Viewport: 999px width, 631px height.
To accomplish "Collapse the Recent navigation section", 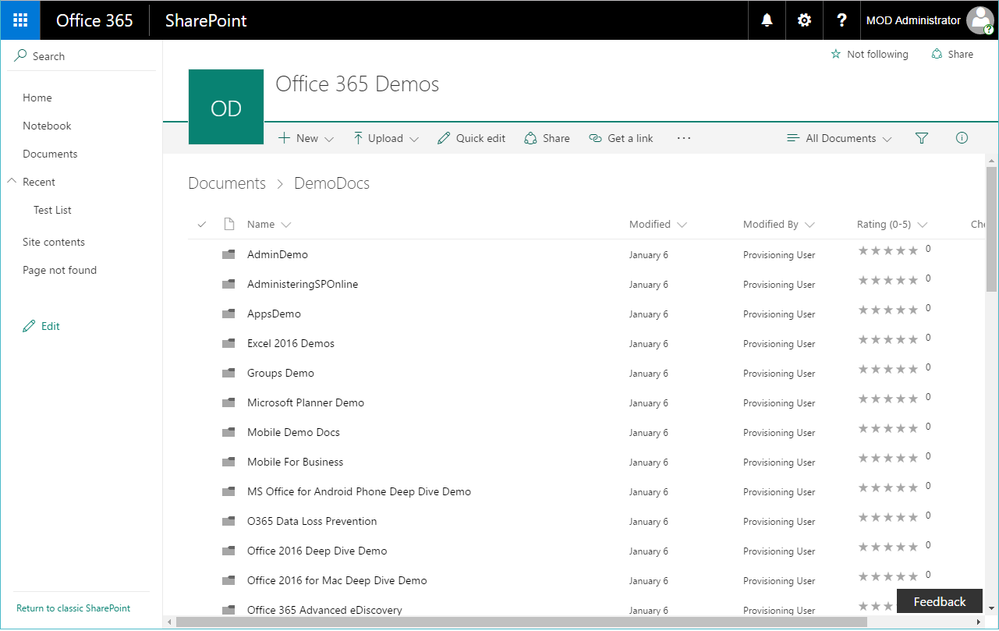I will pyautogui.click(x=11, y=181).
